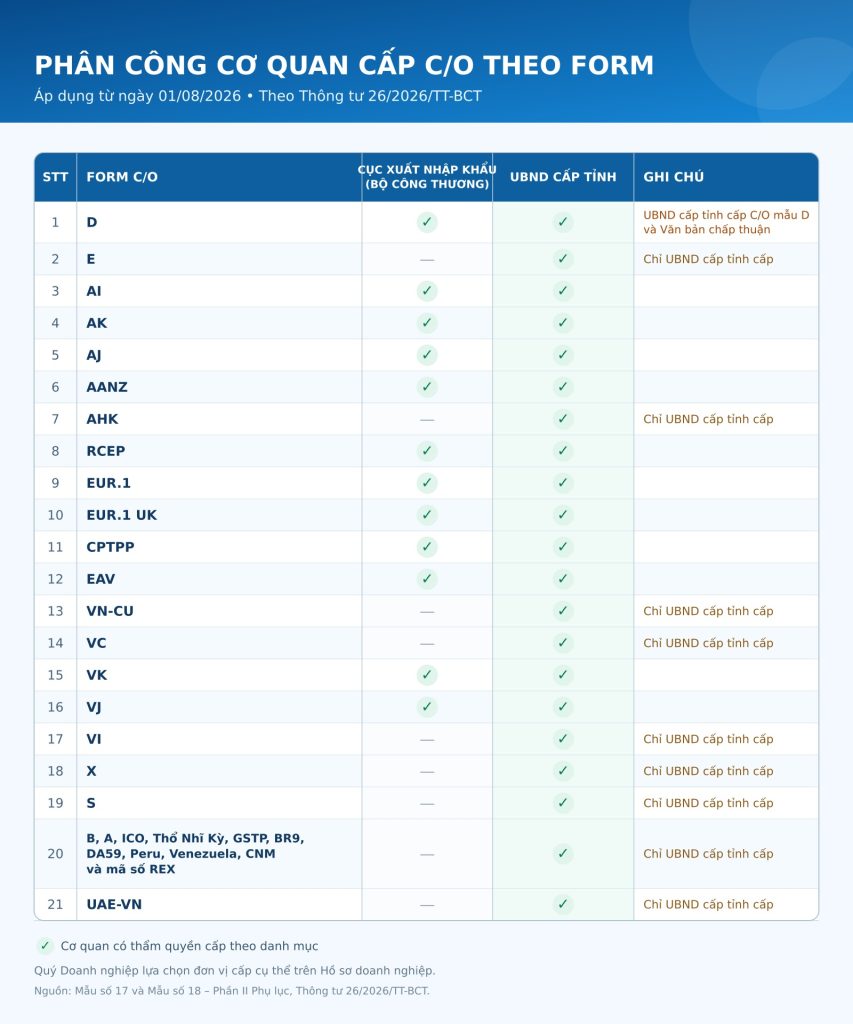Click the UBND checkmark in the VC row
The width and height of the screenshot is (853, 1024).
tap(562, 643)
